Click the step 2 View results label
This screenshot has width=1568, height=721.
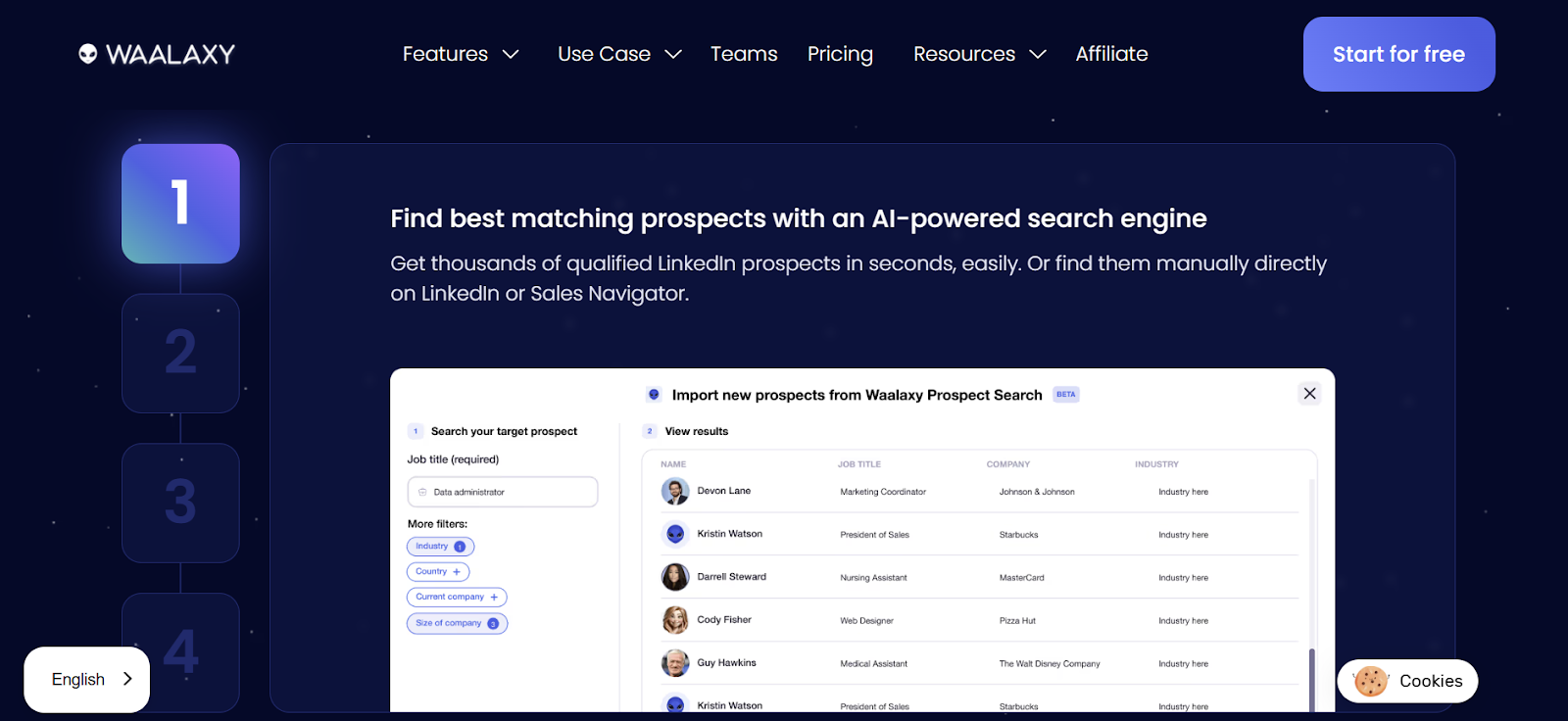(x=697, y=431)
